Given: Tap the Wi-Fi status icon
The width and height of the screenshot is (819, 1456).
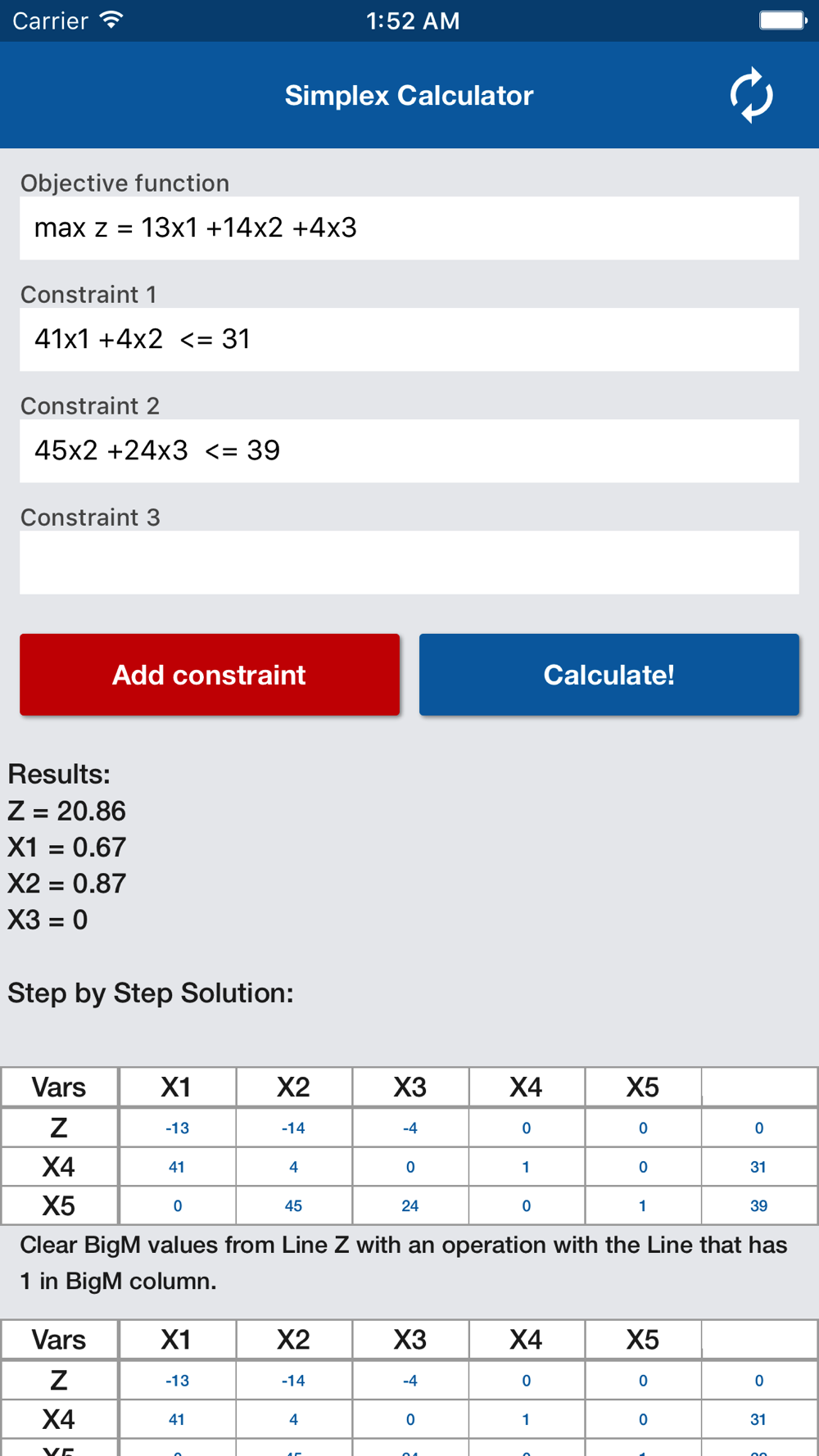Looking at the screenshot, I should tap(111, 20).
